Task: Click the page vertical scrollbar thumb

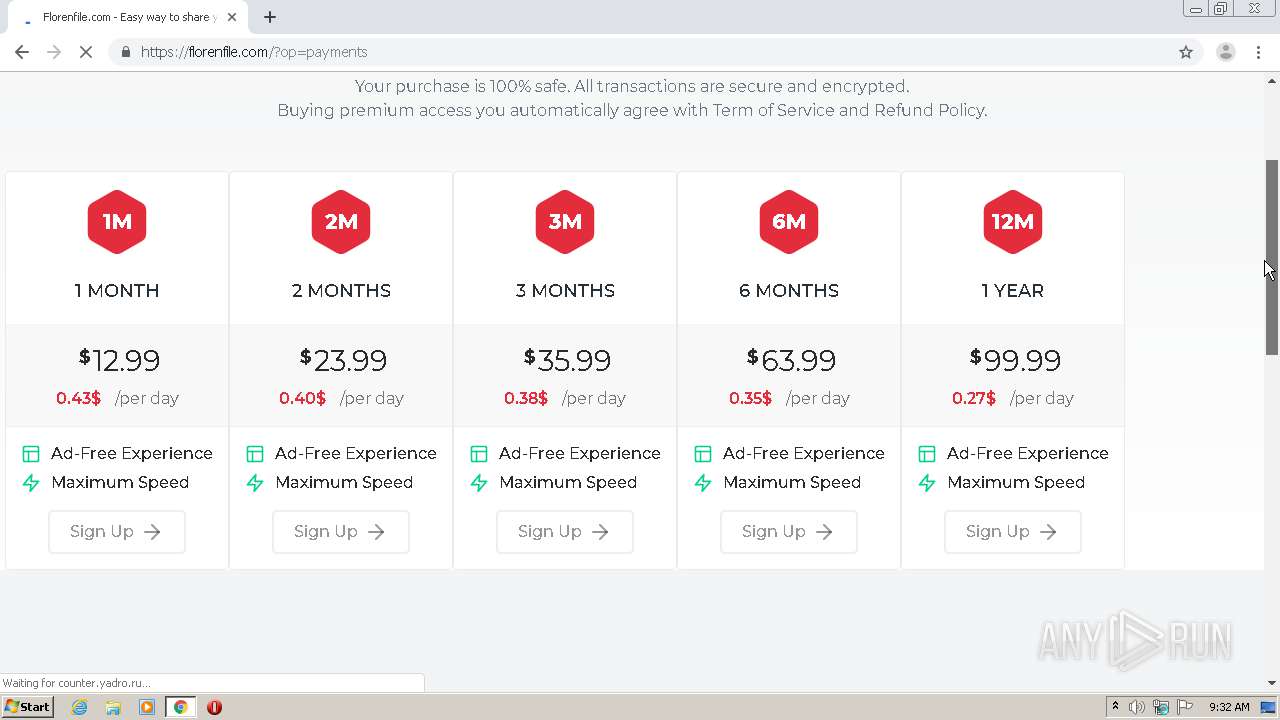Action: click(1272, 257)
